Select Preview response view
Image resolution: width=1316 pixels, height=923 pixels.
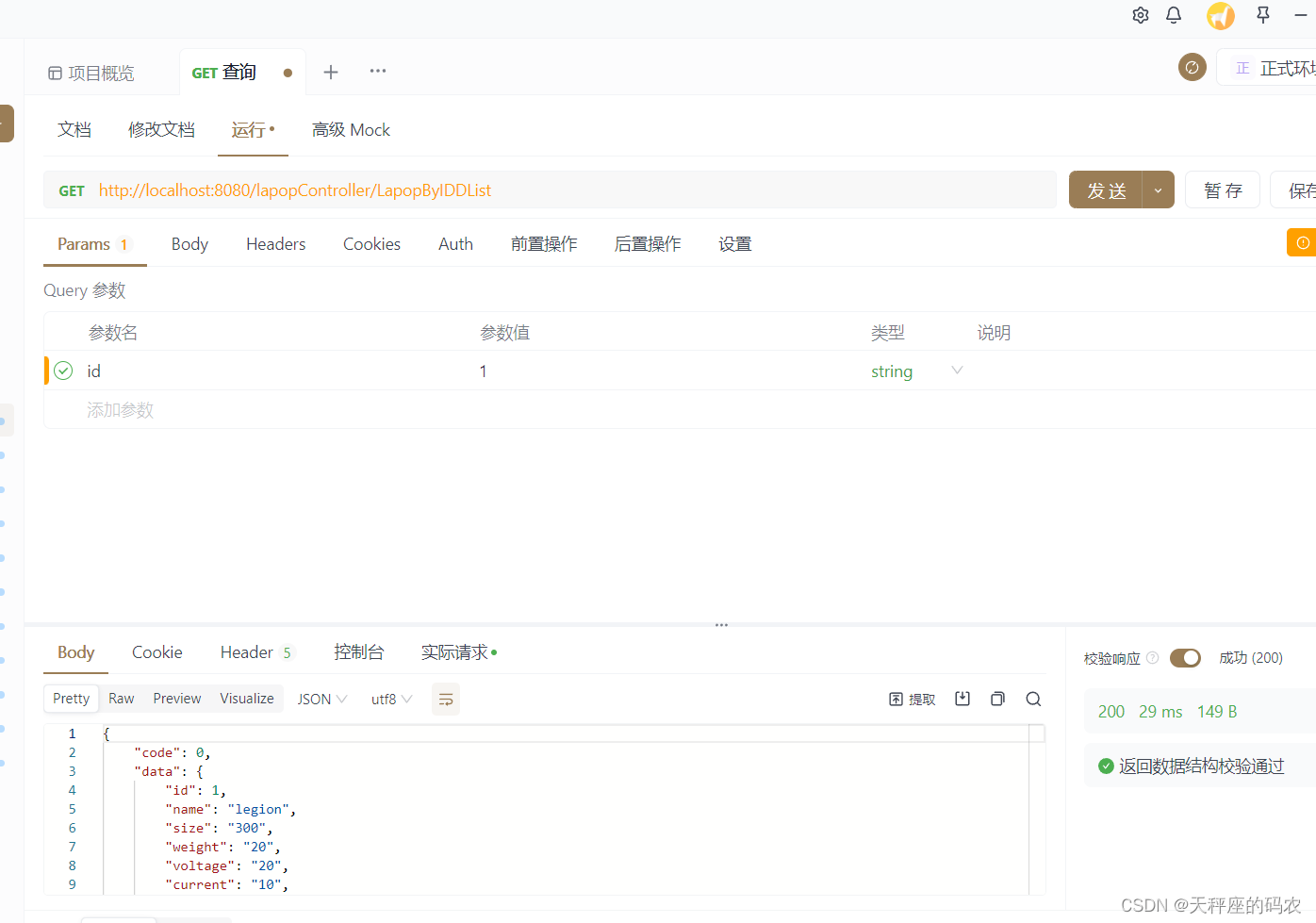tap(177, 699)
